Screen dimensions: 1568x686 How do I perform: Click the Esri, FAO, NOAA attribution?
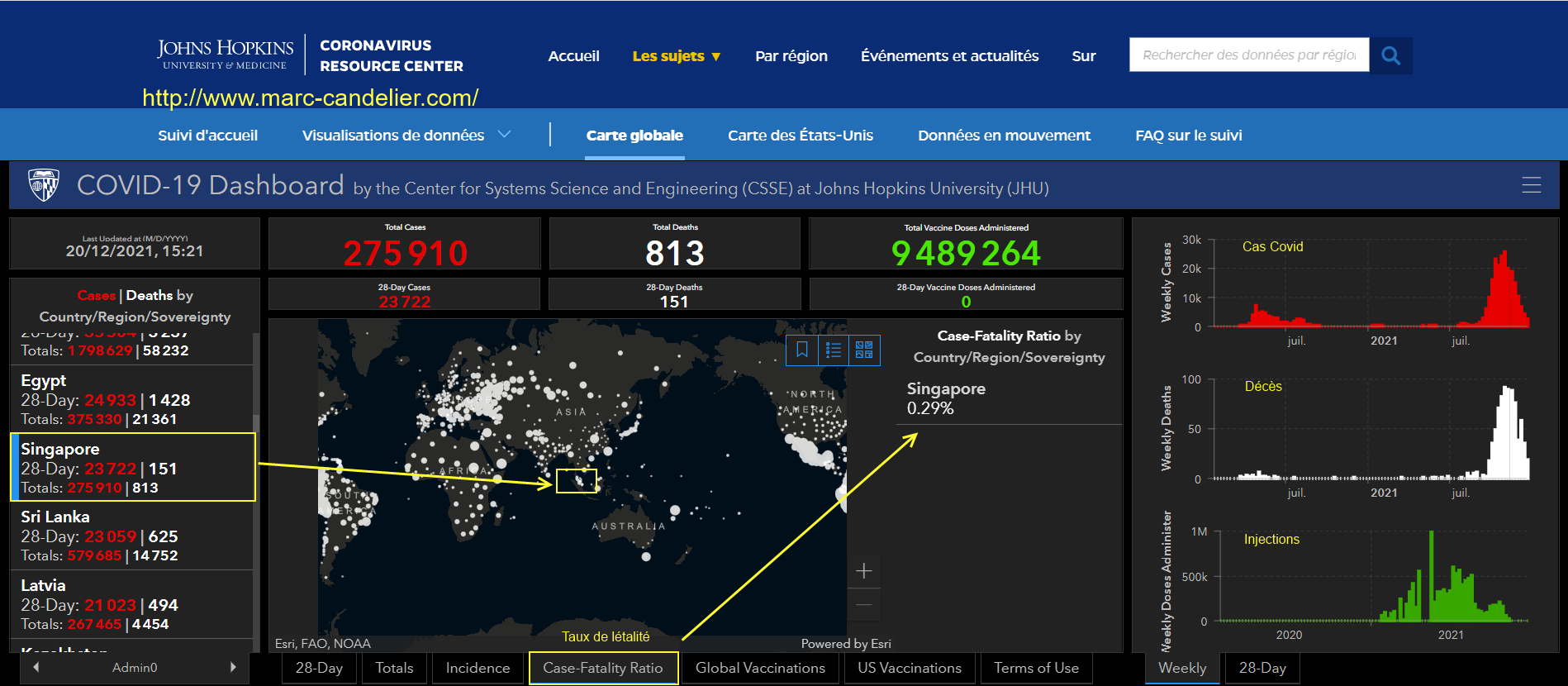pyautogui.click(x=323, y=643)
